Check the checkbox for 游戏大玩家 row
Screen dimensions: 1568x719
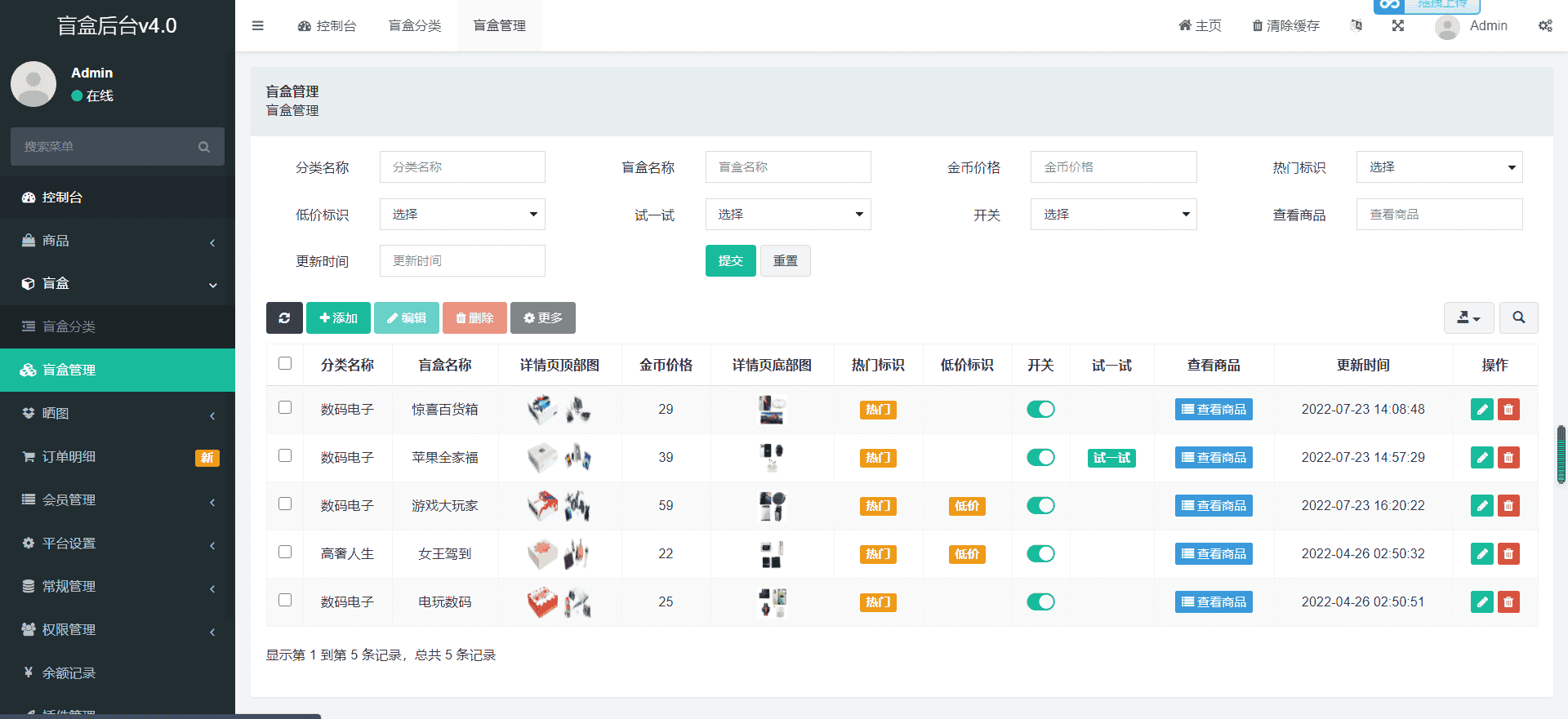[285, 504]
